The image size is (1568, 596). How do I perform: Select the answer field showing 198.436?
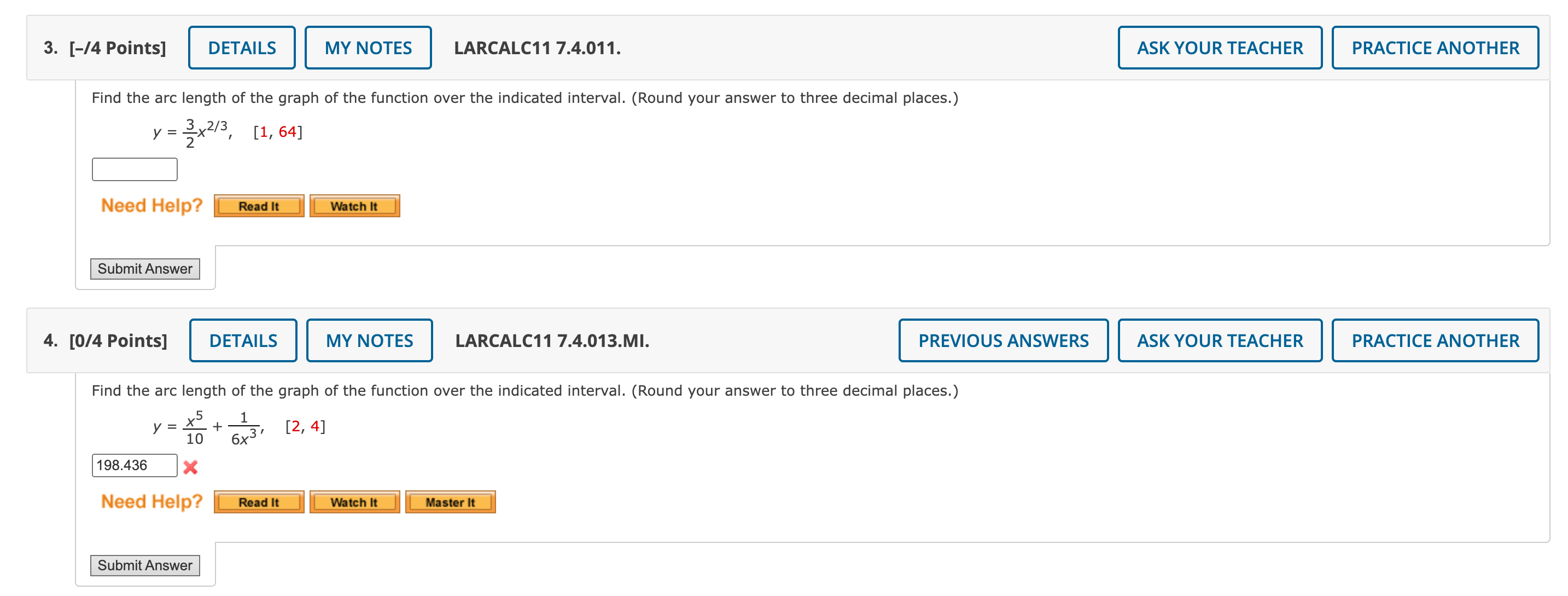point(134,465)
